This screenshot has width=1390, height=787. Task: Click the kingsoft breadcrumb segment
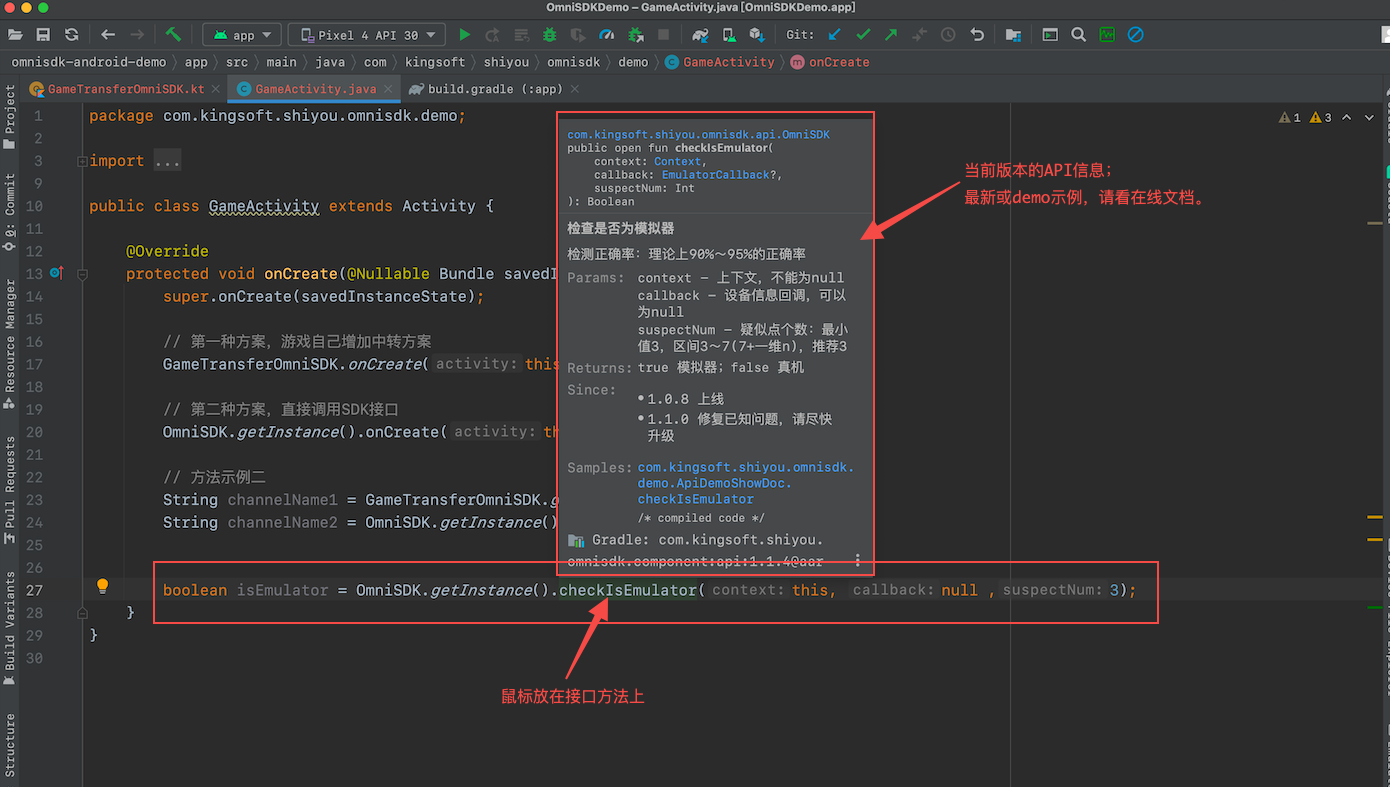pos(435,62)
